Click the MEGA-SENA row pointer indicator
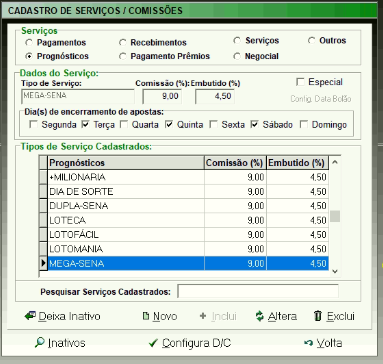 [x=43, y=263]
